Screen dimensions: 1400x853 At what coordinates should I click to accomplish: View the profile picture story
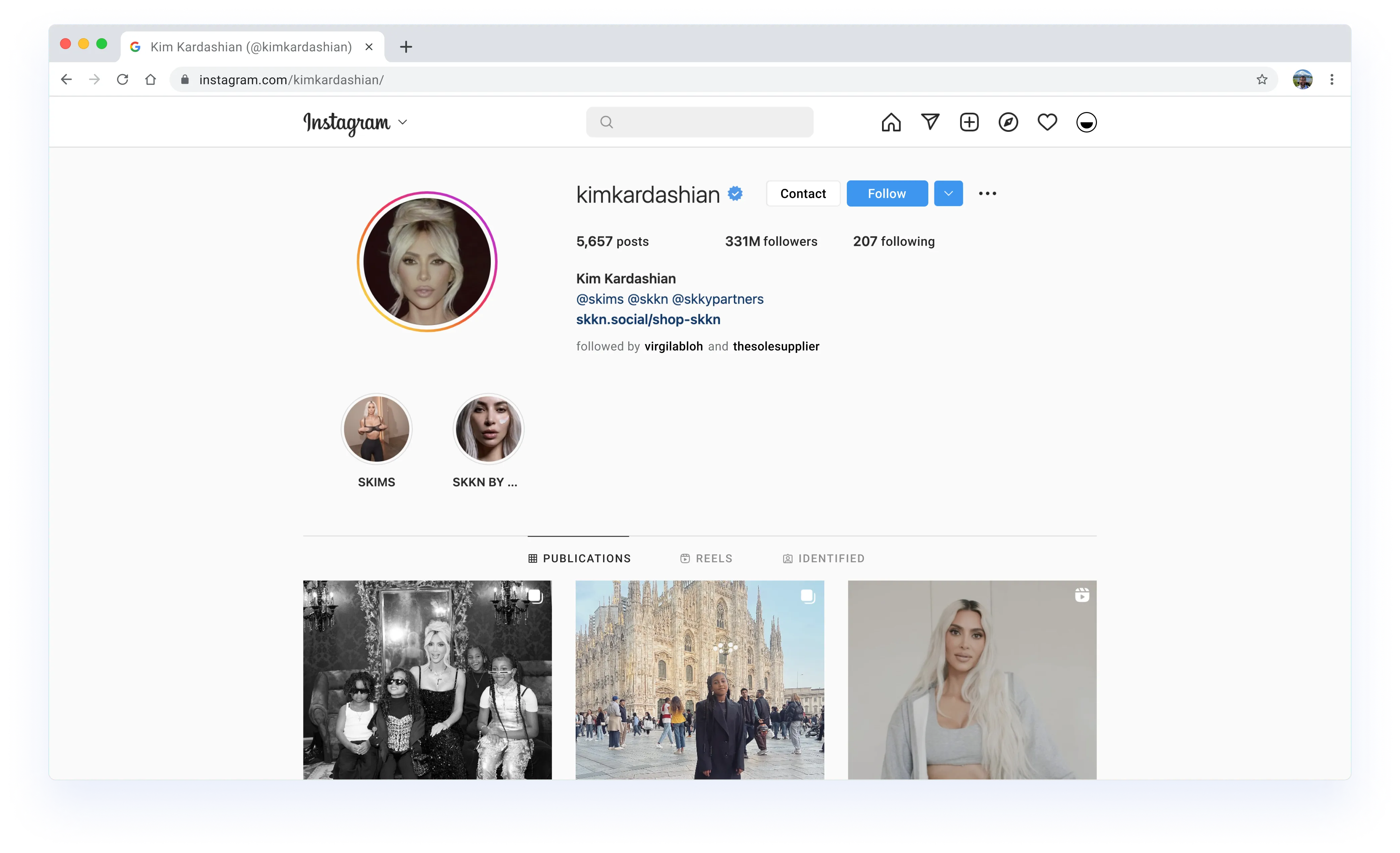[x=427, y=262]
